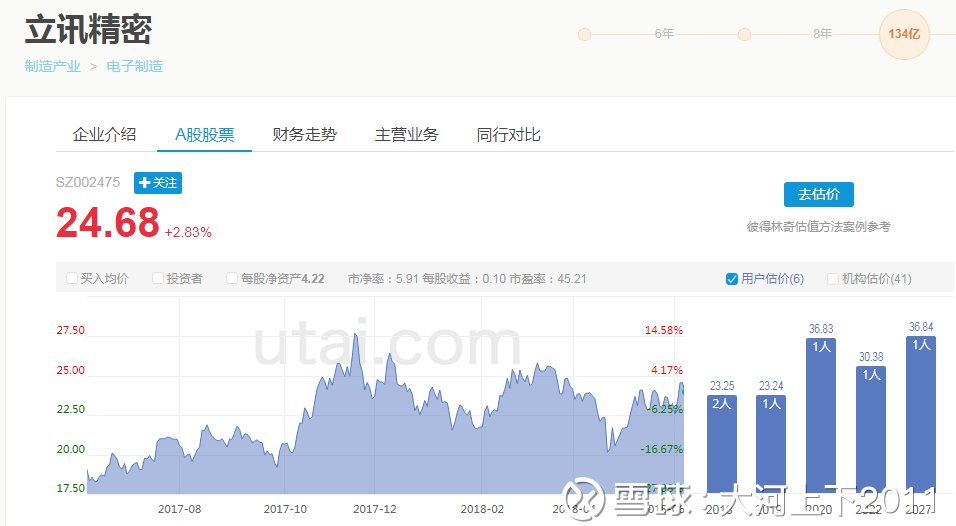This screenshot has width=956, height=526.
Task: Open the 主营业务 tab
Action: click(407, 135)
